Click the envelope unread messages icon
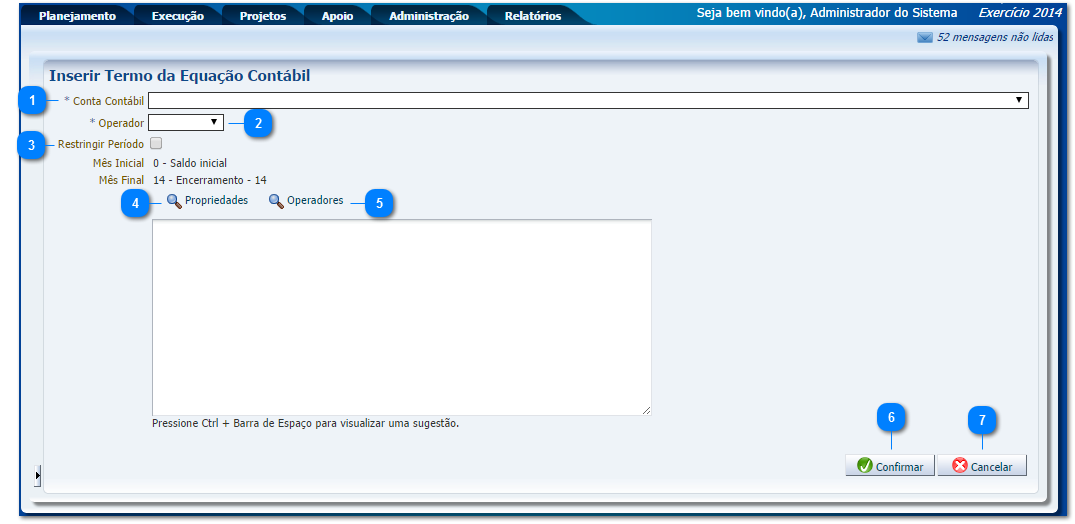 (x=924, y=38)
